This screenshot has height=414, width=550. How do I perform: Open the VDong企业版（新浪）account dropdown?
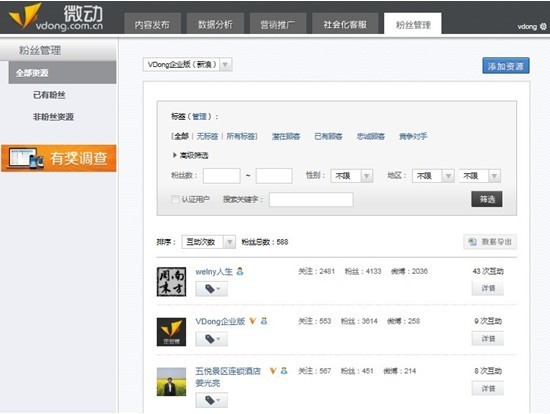[188, 65]
